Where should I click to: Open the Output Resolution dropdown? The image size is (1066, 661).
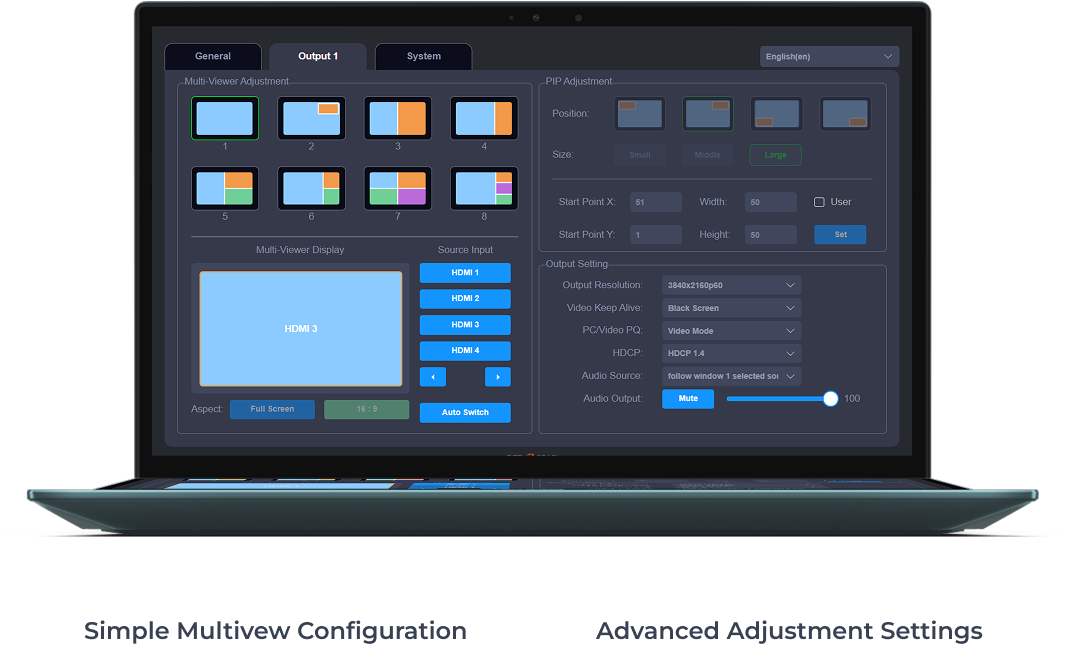(731, 285)
